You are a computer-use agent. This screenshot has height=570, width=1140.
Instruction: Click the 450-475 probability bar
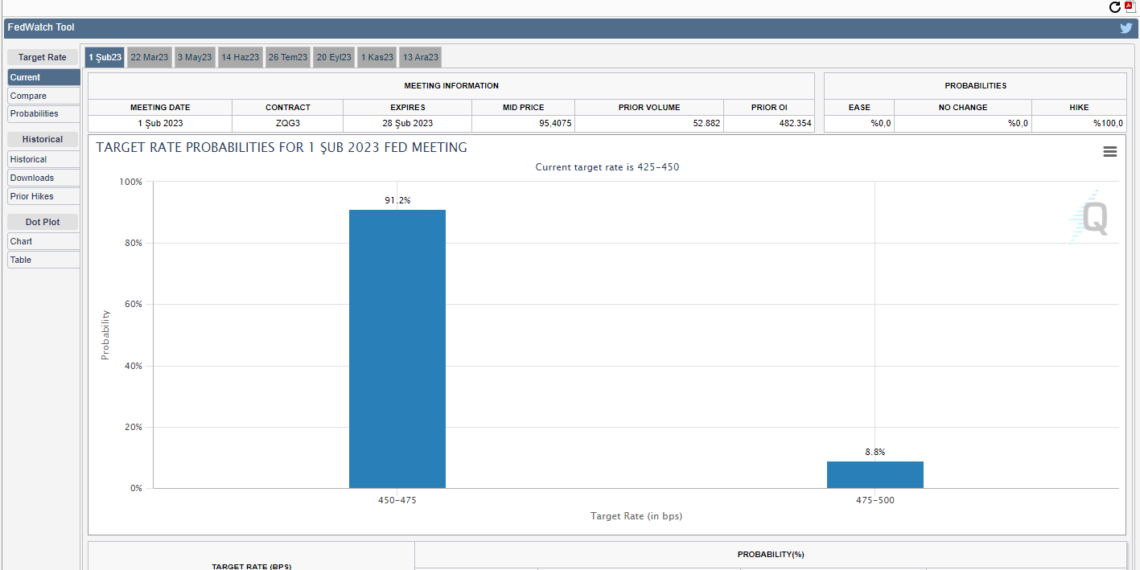pos(397,349)
